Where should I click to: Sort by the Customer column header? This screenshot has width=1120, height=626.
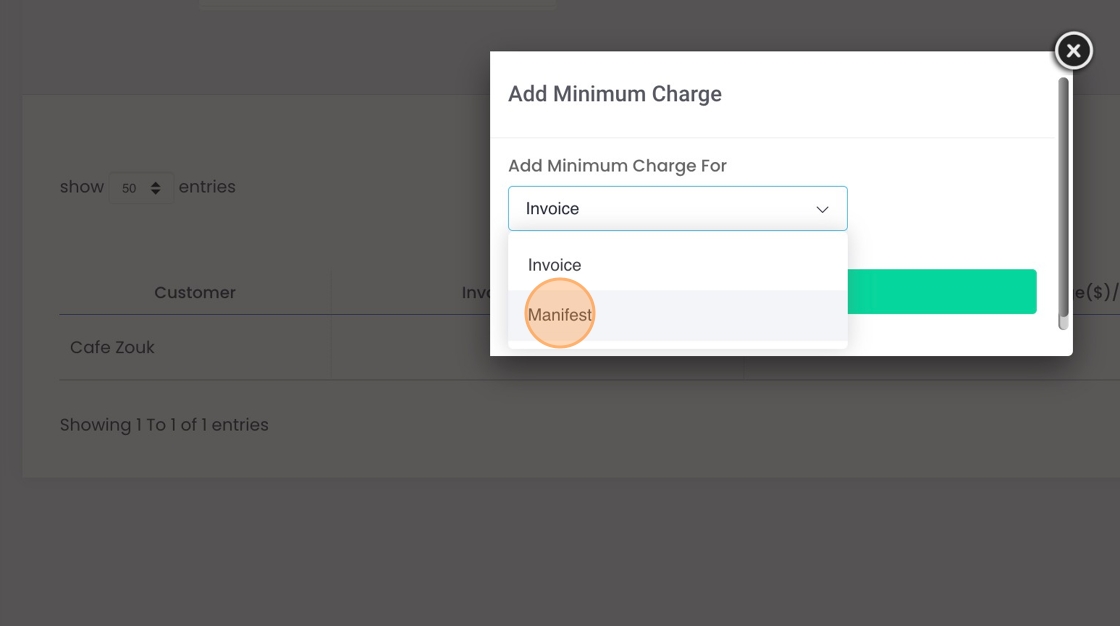[x=195, y=293]
